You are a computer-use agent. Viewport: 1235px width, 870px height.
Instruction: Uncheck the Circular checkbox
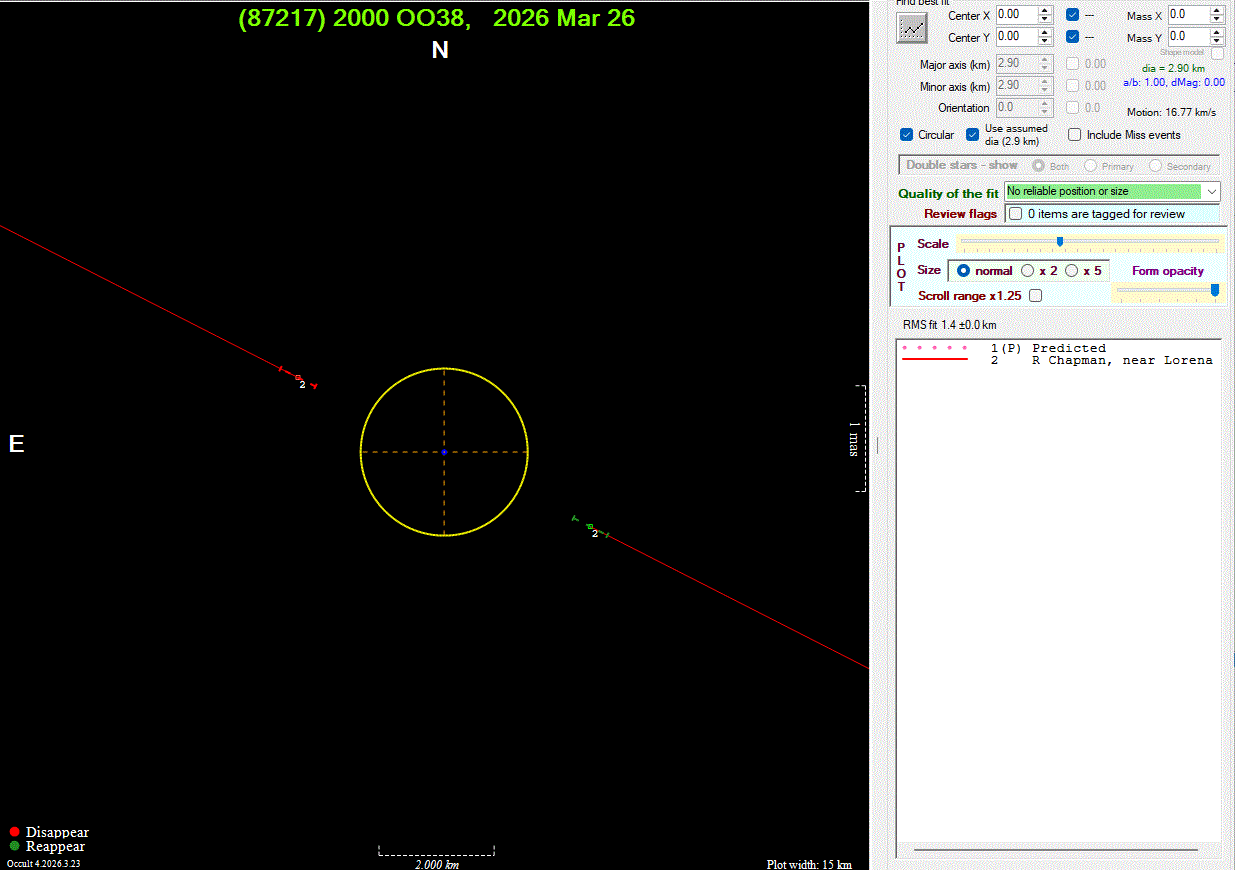[907, 135]
